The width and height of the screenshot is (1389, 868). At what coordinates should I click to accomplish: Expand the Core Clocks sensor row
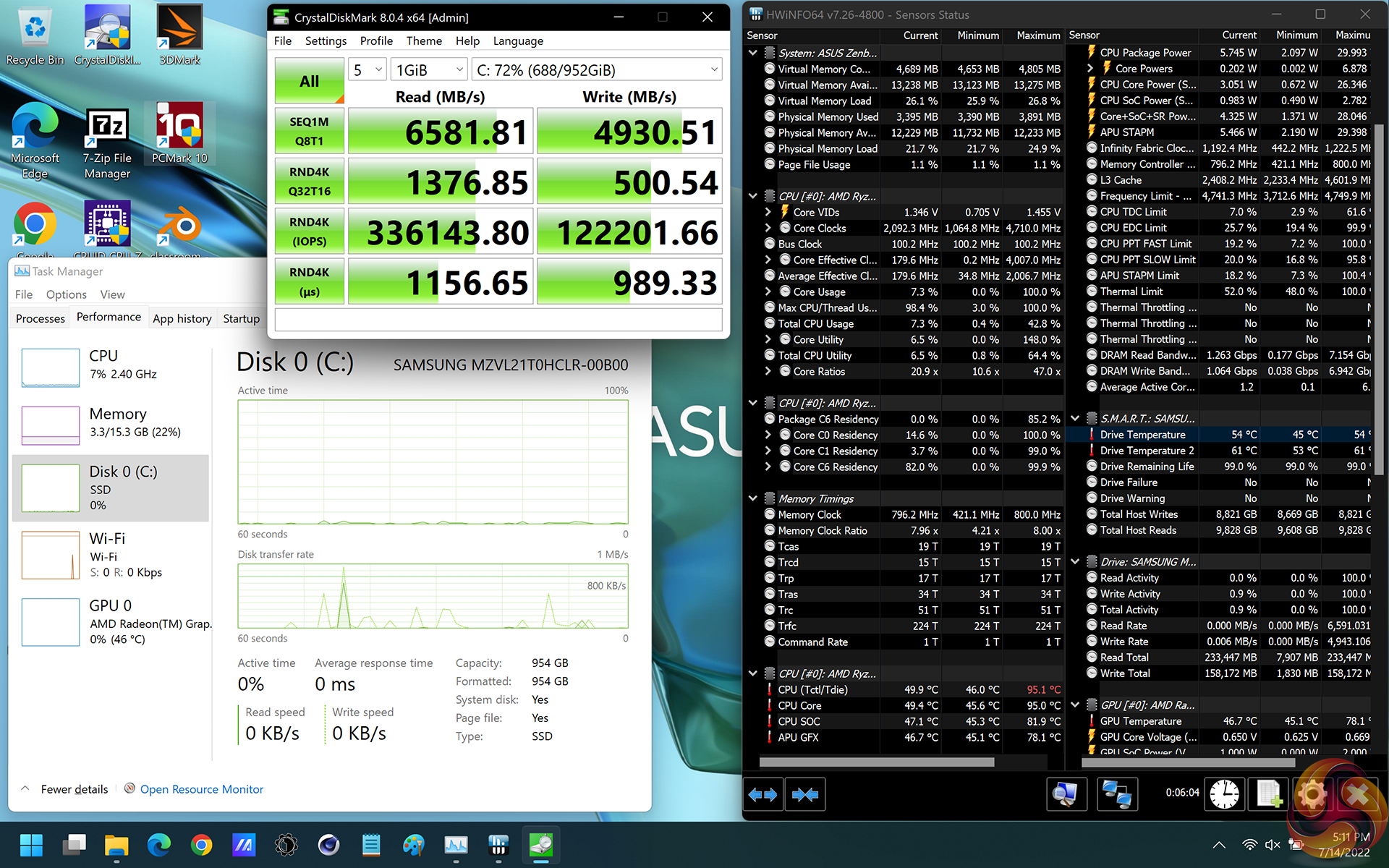coord(768,228)
